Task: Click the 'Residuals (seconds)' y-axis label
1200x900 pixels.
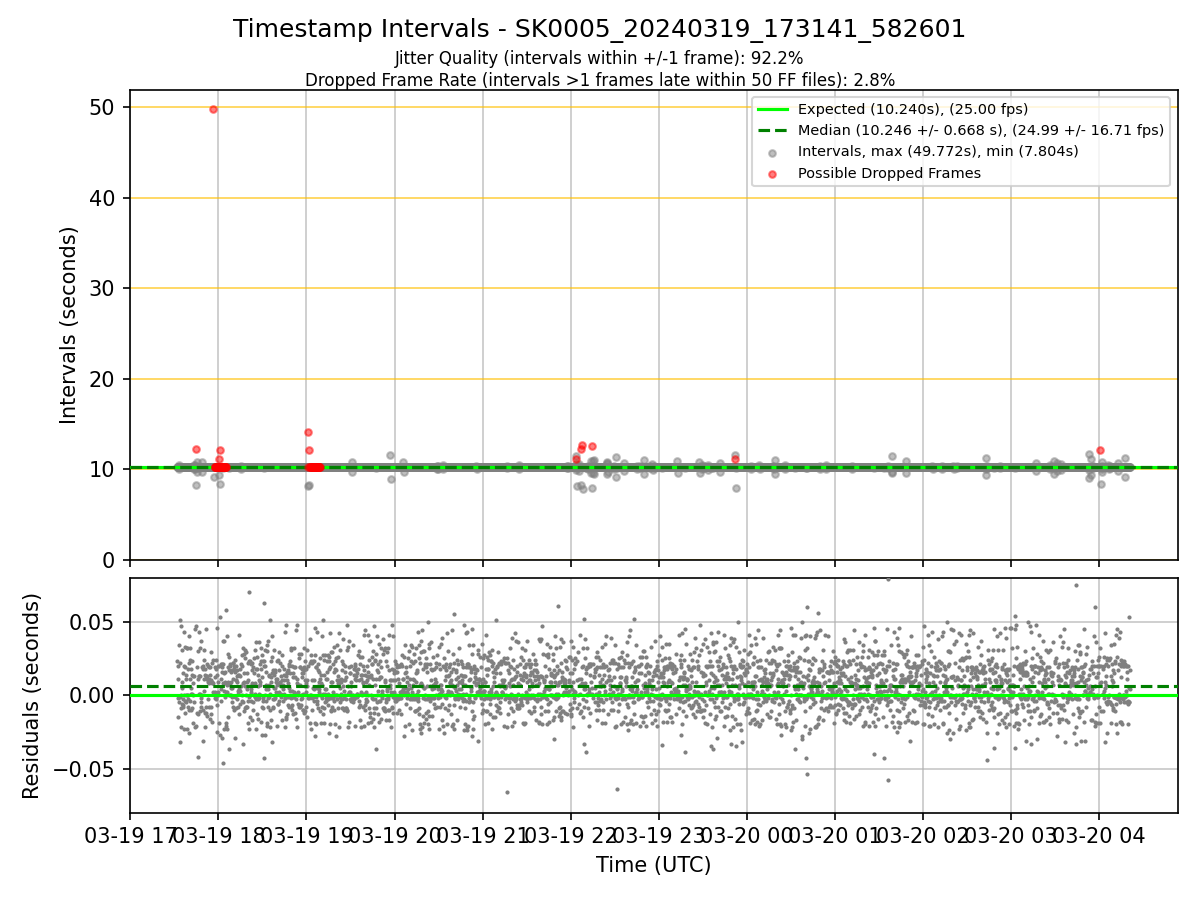Action: pyautogui.click(x=32, y=696)
